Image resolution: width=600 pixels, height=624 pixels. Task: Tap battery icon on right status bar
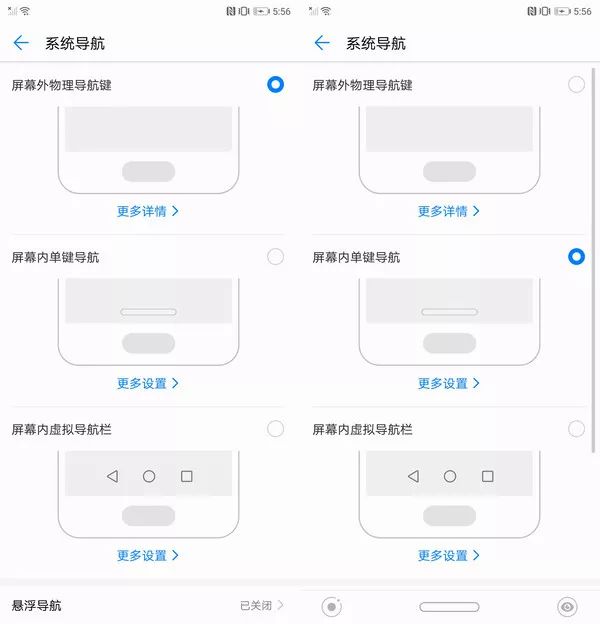(x=562, y=11)
